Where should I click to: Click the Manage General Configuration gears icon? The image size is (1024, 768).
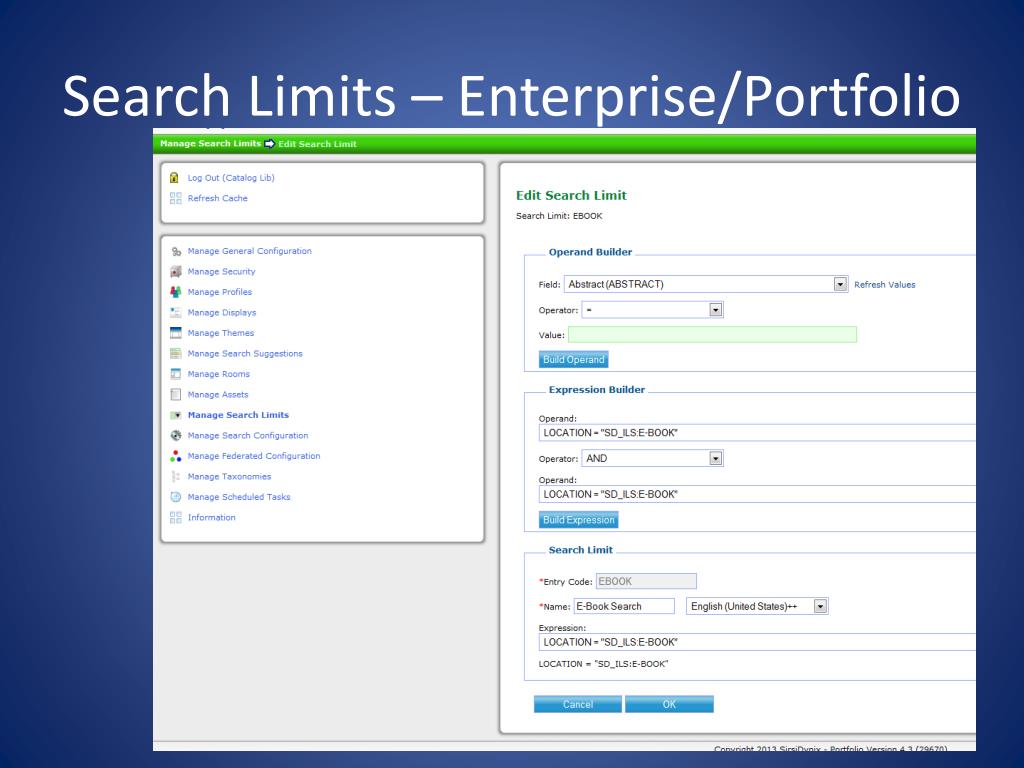point(176,251)
